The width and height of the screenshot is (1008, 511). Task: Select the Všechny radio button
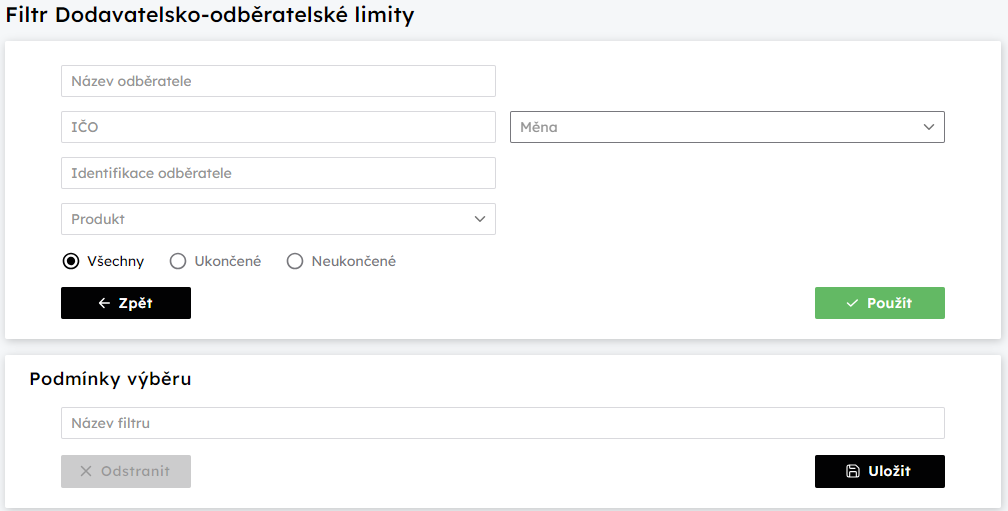pyautogui.click(x=71, y=261)
